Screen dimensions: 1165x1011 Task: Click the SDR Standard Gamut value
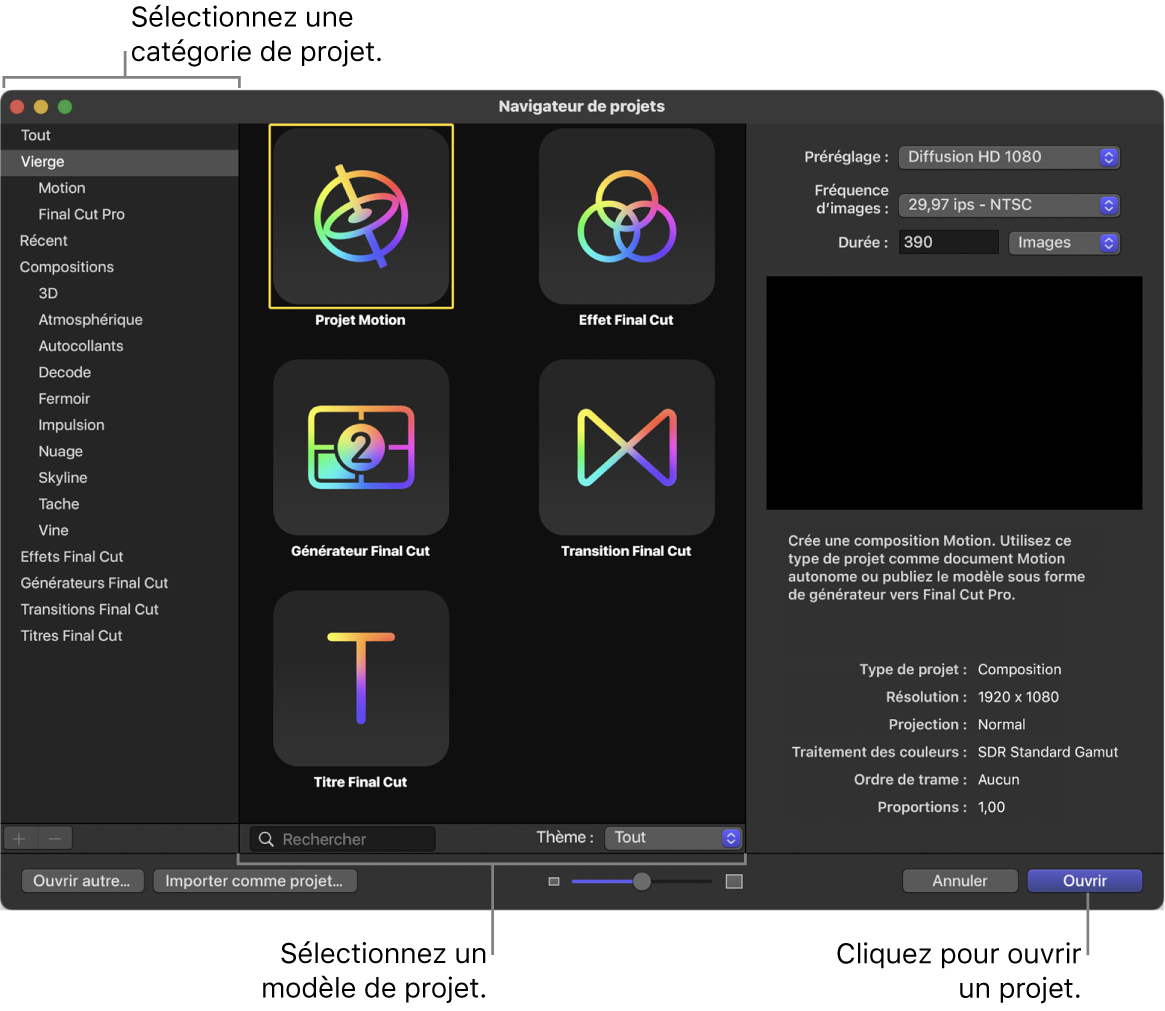1048,752
